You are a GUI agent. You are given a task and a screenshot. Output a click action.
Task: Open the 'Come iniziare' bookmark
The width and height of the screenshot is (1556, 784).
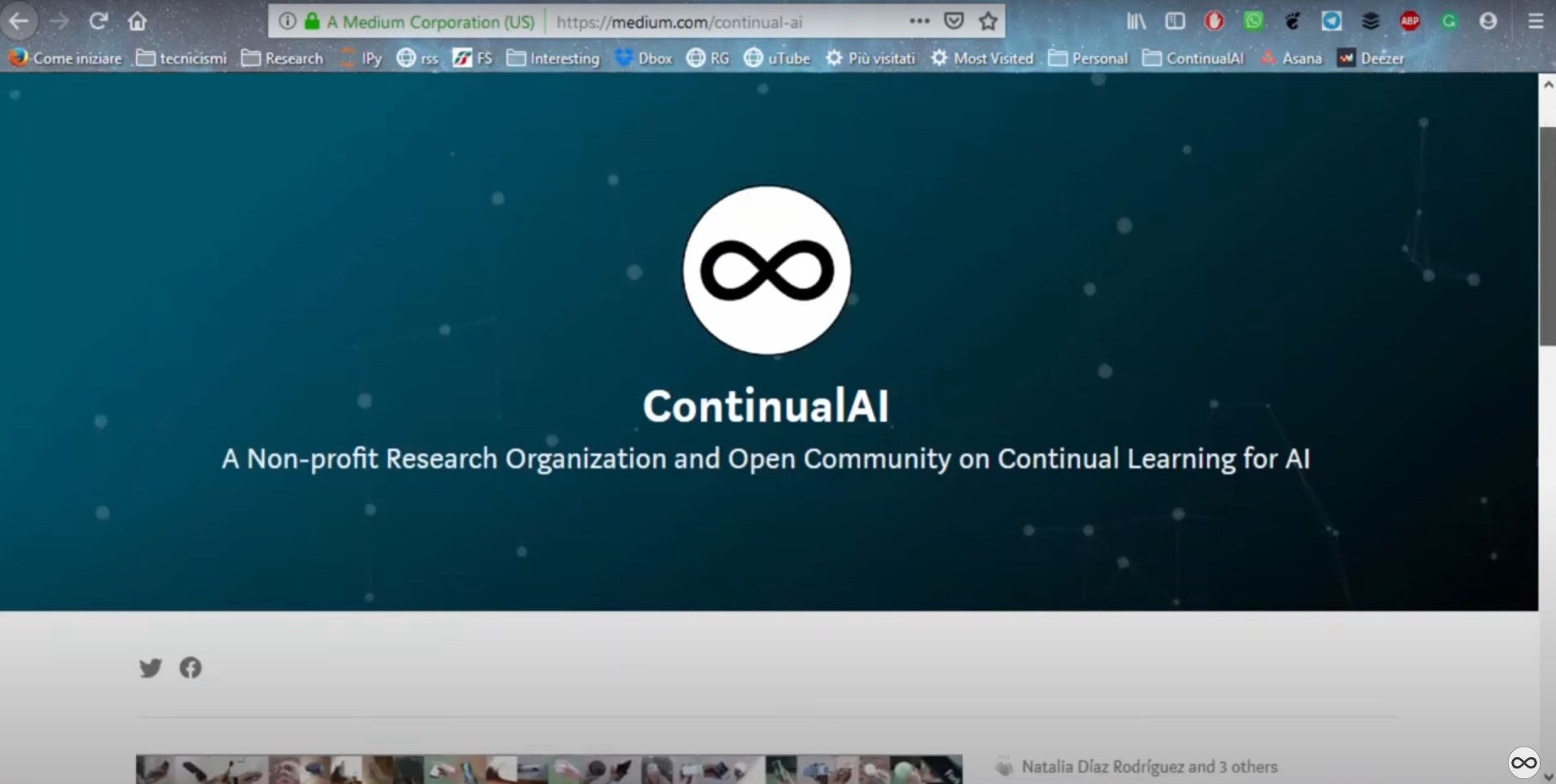click(x=65, y=58)
